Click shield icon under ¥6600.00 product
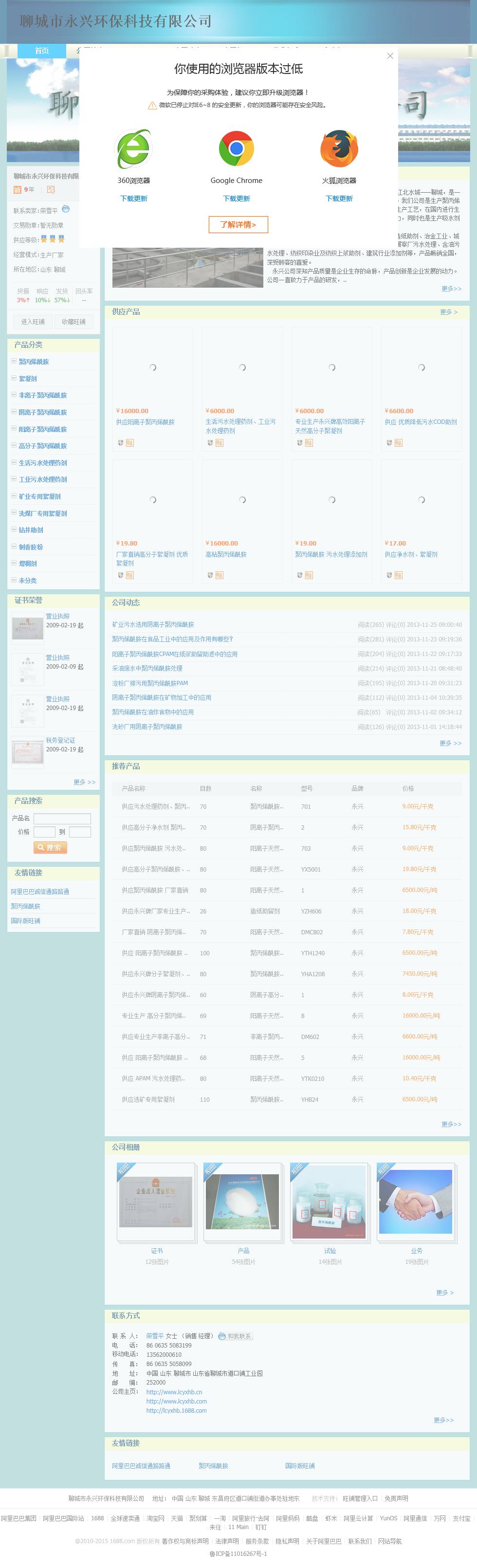This screenshot has width=477, height=1568. (x=389, y=442)
